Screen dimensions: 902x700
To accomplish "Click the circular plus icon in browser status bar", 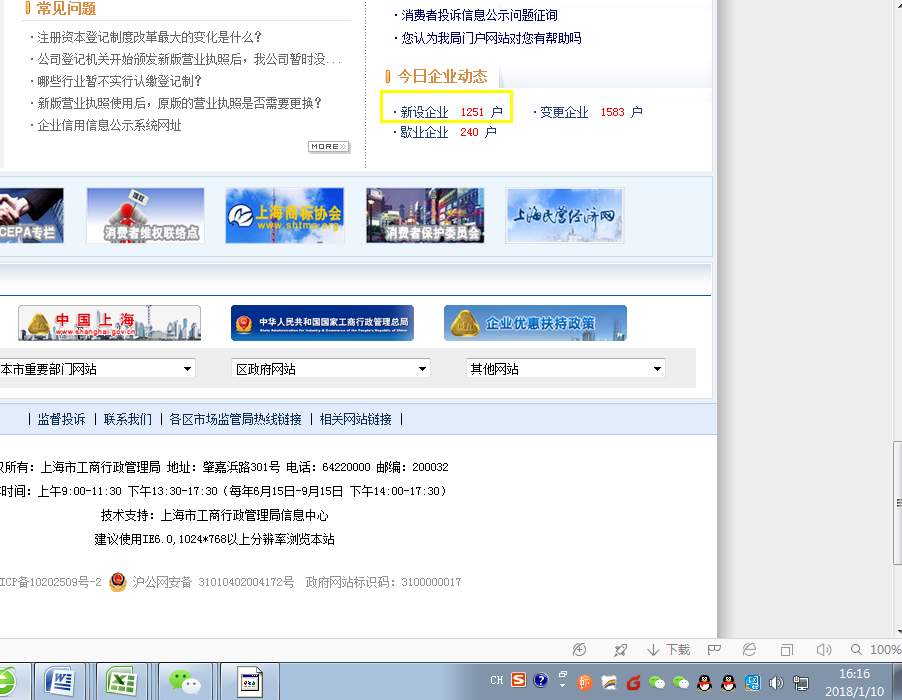I will [x=579, y=650].
